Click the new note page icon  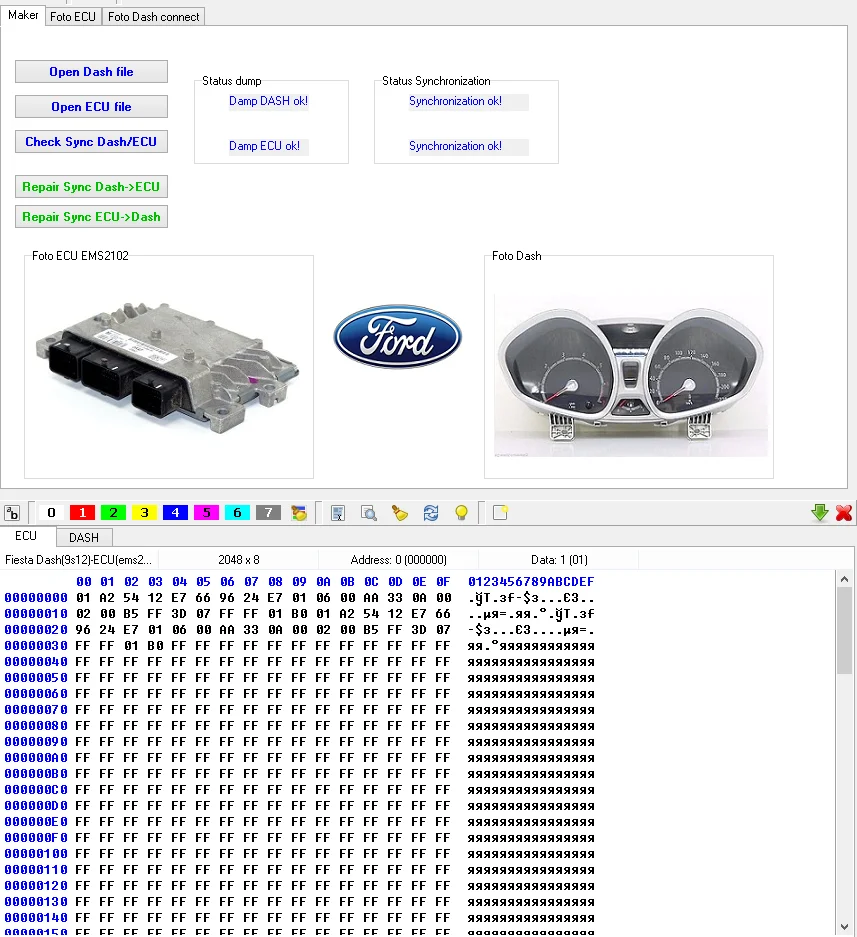pos(500,513)
